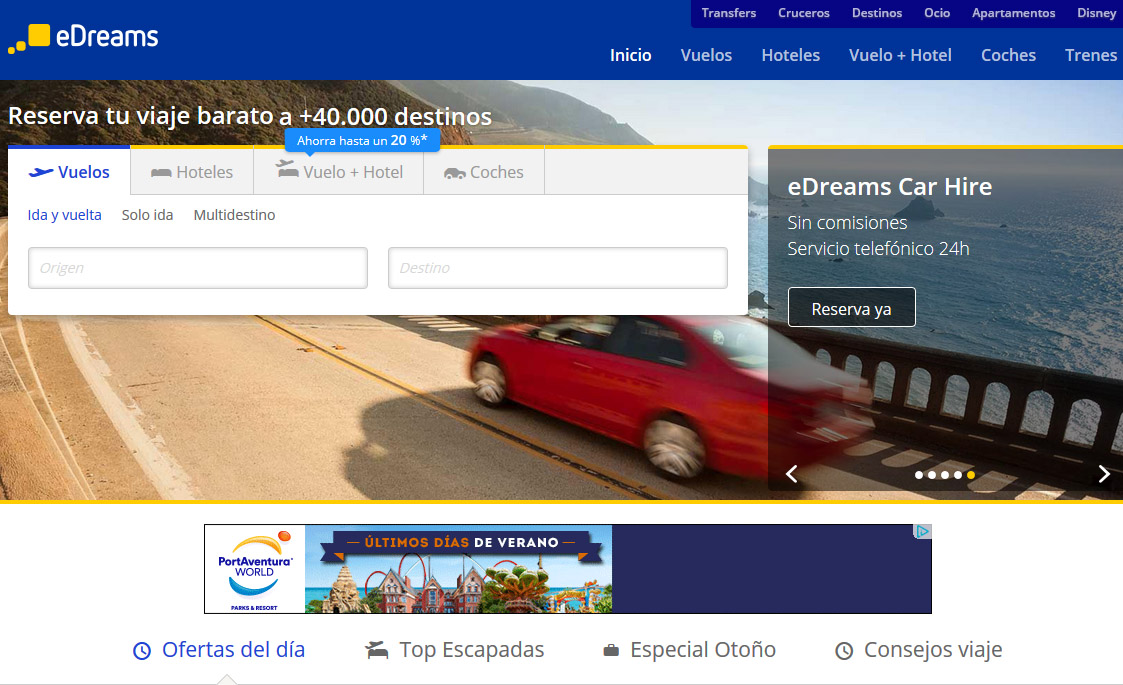Advance to the next carousel slide
1123x685 pixels.
[x=1103, y=474]
